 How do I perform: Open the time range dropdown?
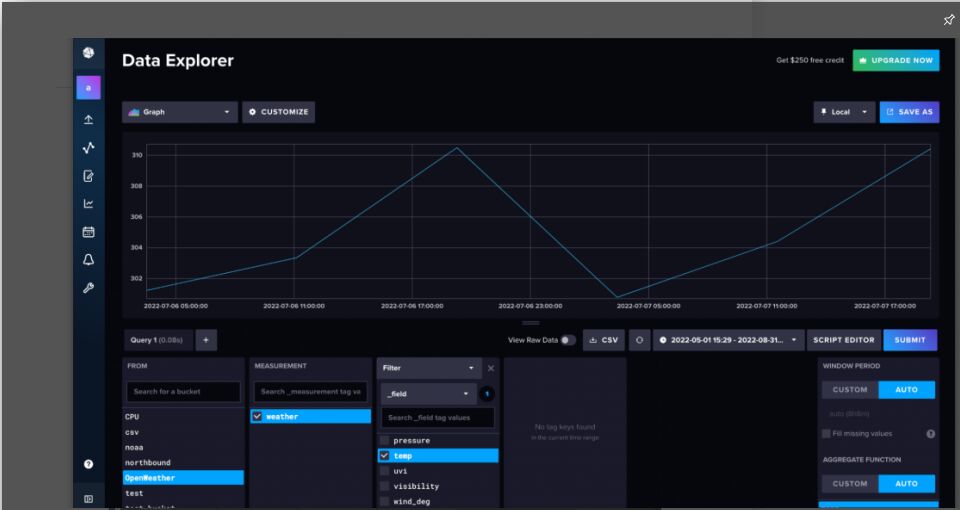click(729, 340)
